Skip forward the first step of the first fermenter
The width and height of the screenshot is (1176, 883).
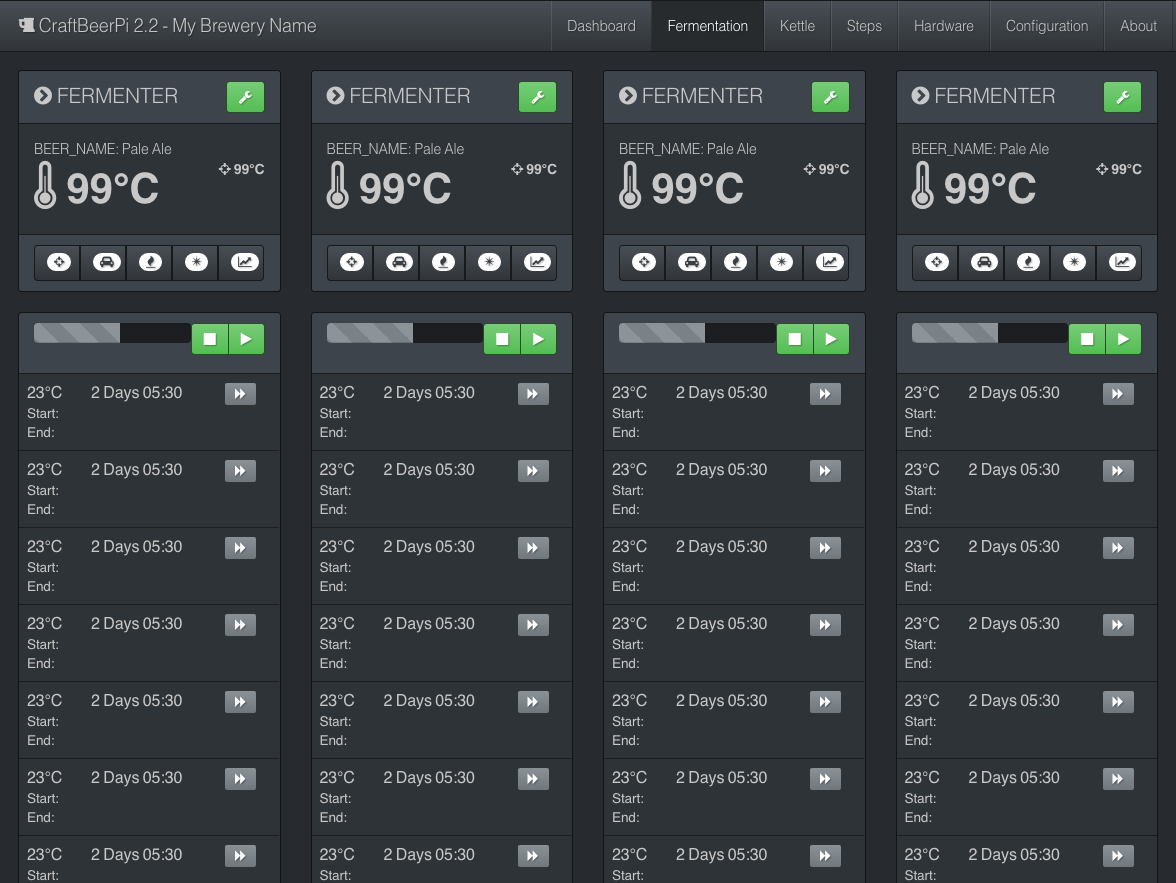tap(240, 394)
